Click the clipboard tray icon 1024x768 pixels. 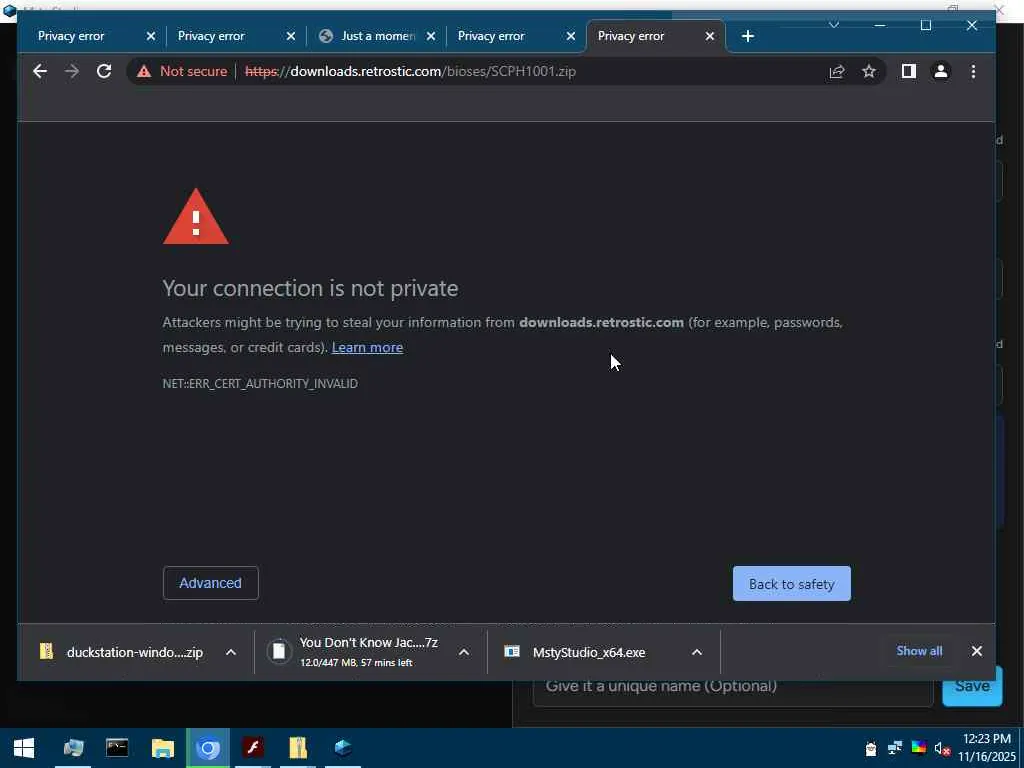871,748
